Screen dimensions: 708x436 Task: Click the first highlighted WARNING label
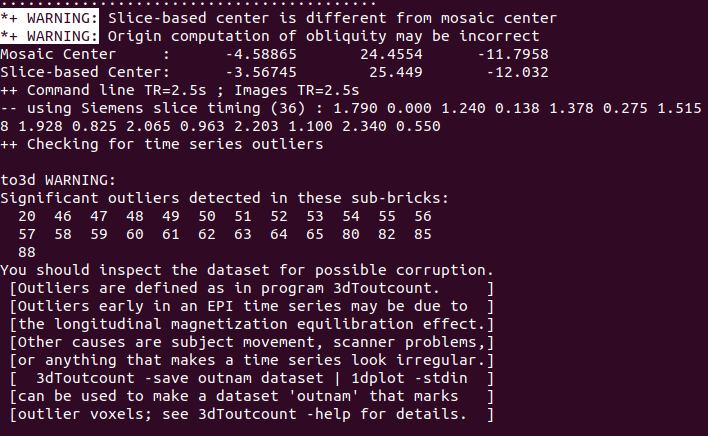[x=49, y=18]
